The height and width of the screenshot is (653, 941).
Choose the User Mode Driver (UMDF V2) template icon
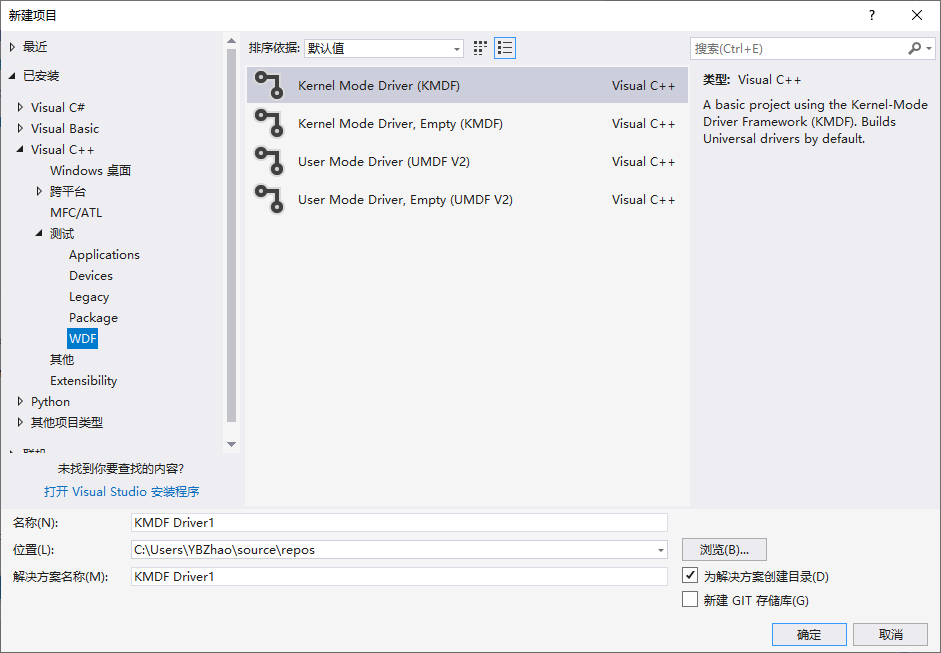tap(270, 161)
